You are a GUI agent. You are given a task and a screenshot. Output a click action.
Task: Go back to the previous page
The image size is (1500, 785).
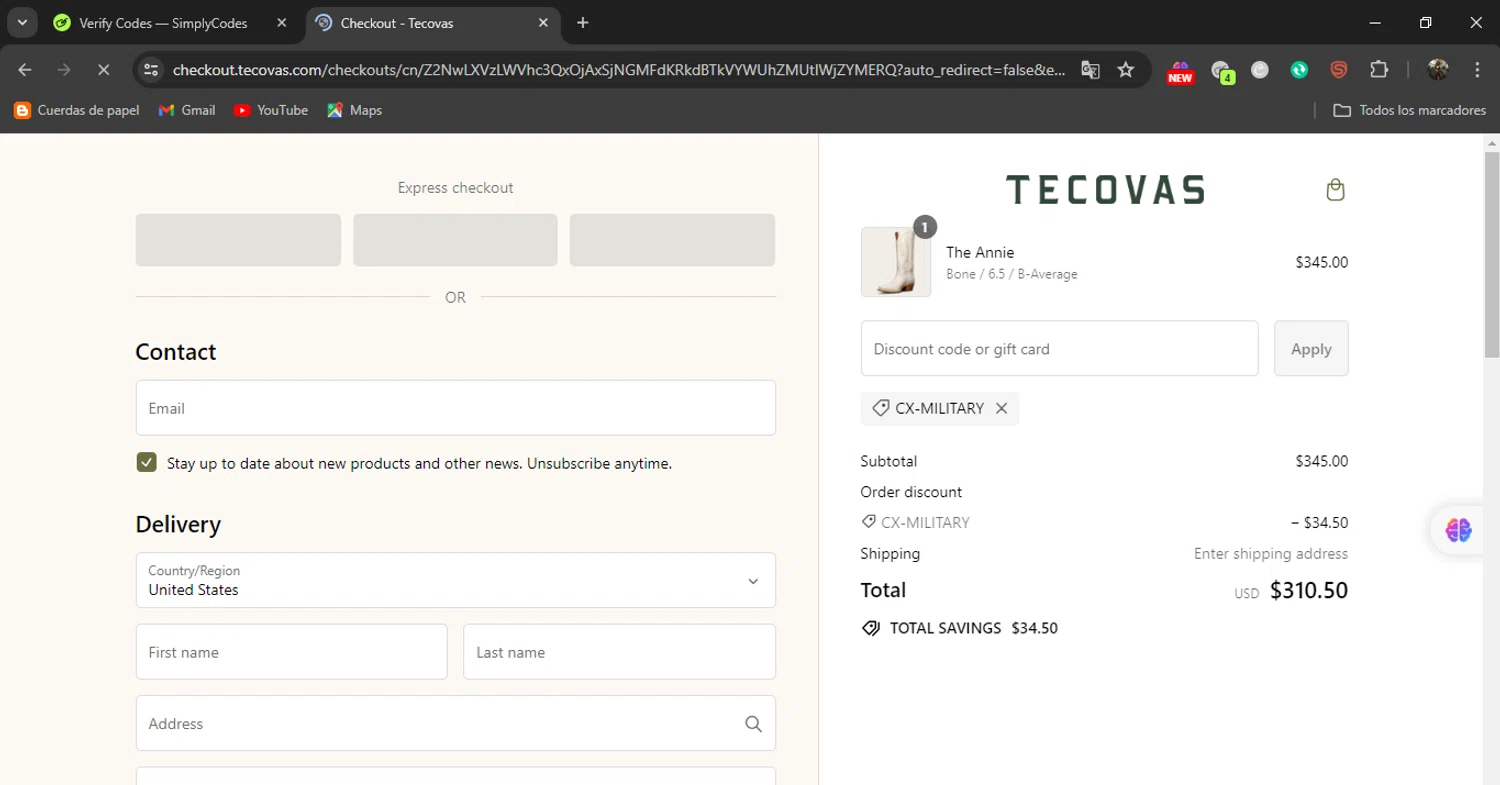[x=26, y=70]
